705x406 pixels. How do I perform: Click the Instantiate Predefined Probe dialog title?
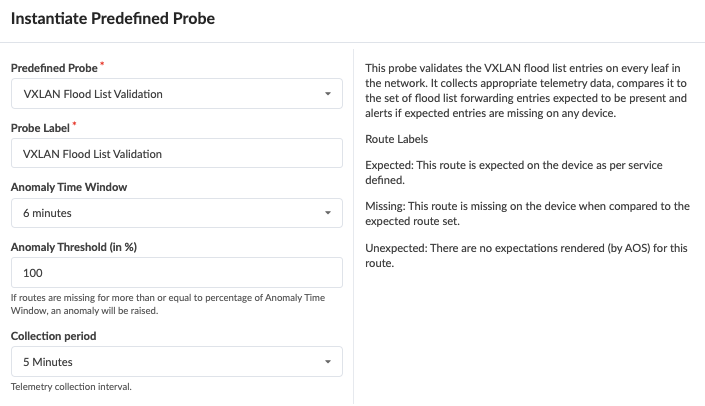(113, 19)
